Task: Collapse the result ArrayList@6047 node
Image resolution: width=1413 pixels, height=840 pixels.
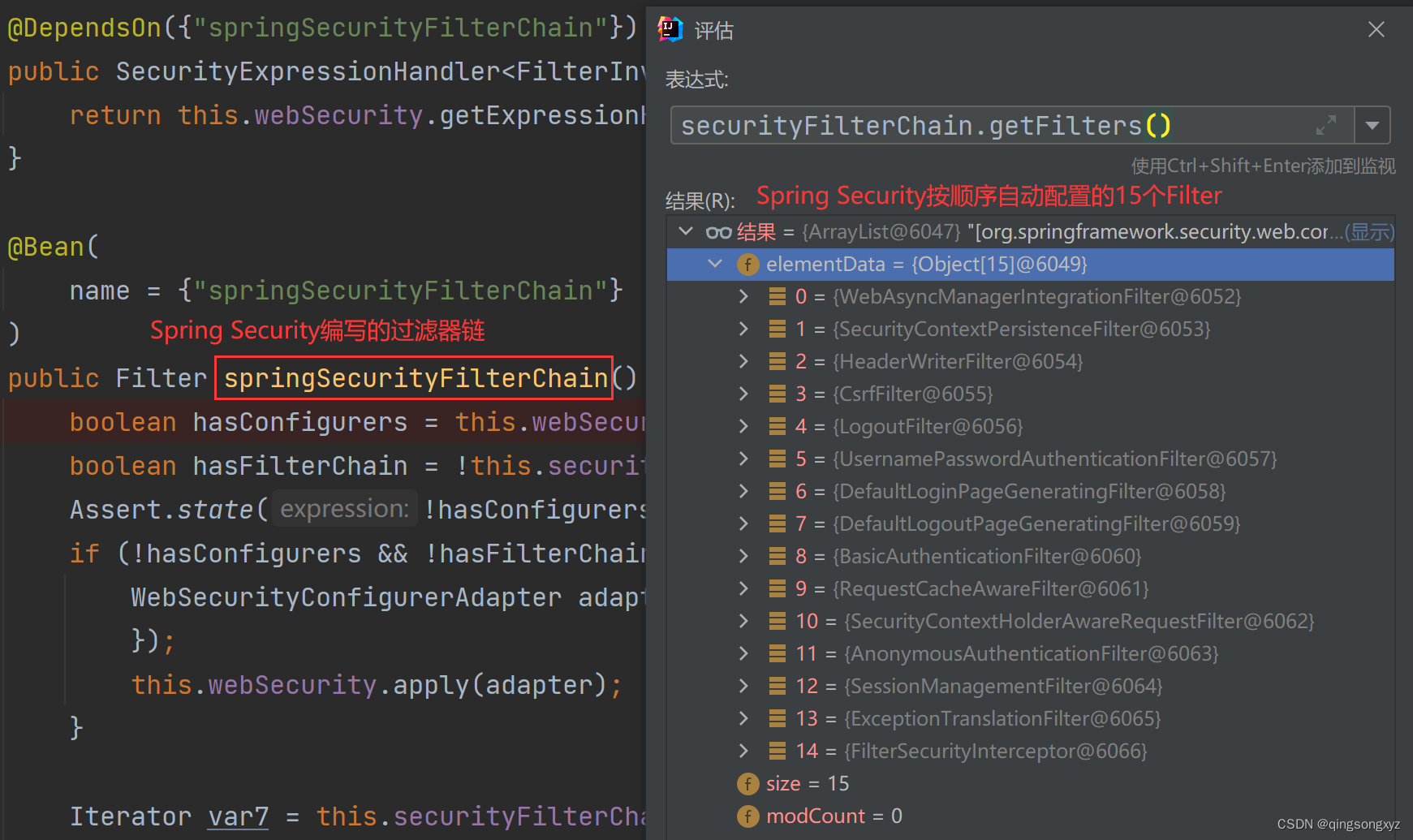Action: click(x=686, y=231)
